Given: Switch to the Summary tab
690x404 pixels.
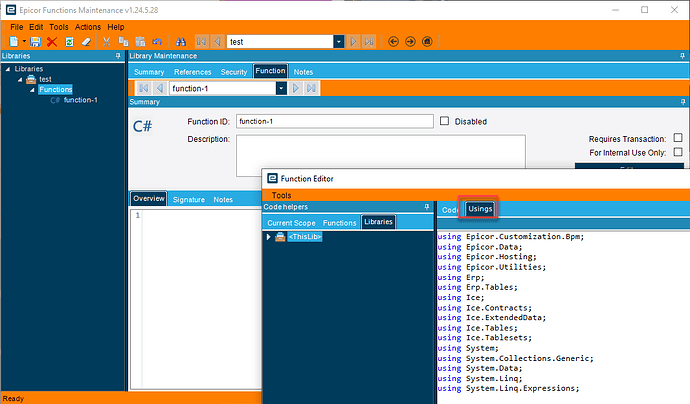Looking at the screenshot, I should coord(149,72).
